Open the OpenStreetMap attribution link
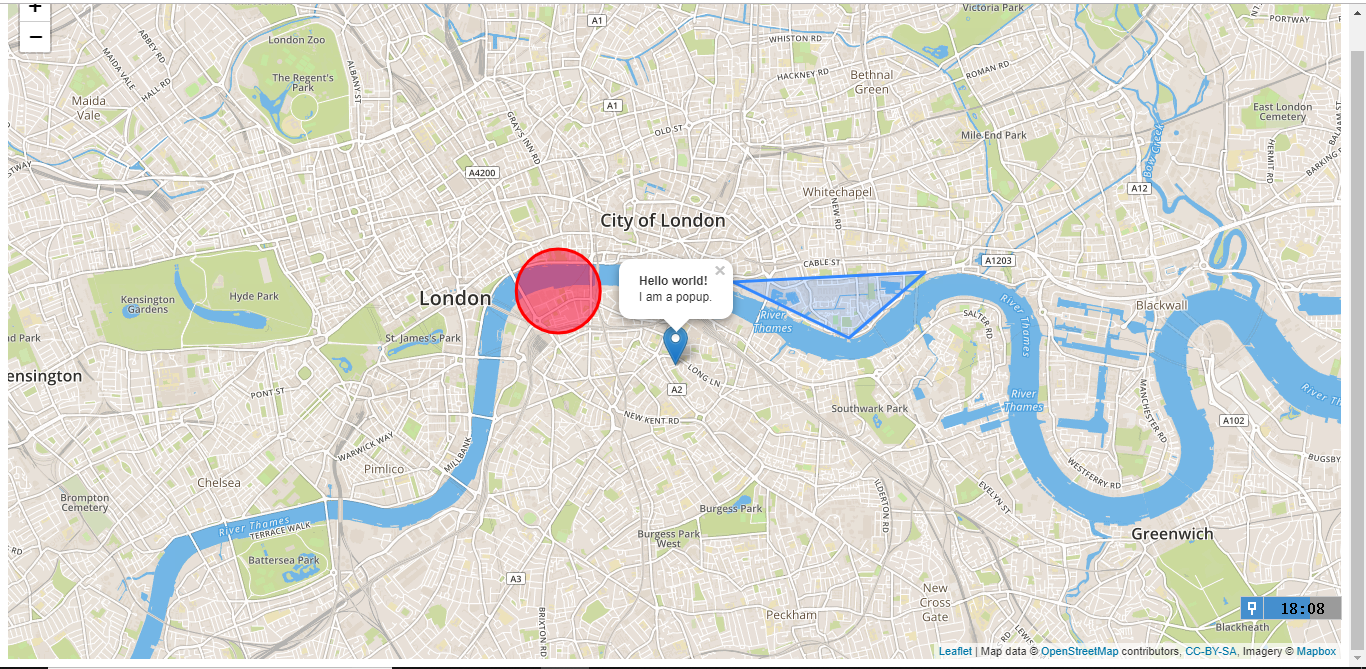1366x669 pixels. click(x=1079, y=651)
